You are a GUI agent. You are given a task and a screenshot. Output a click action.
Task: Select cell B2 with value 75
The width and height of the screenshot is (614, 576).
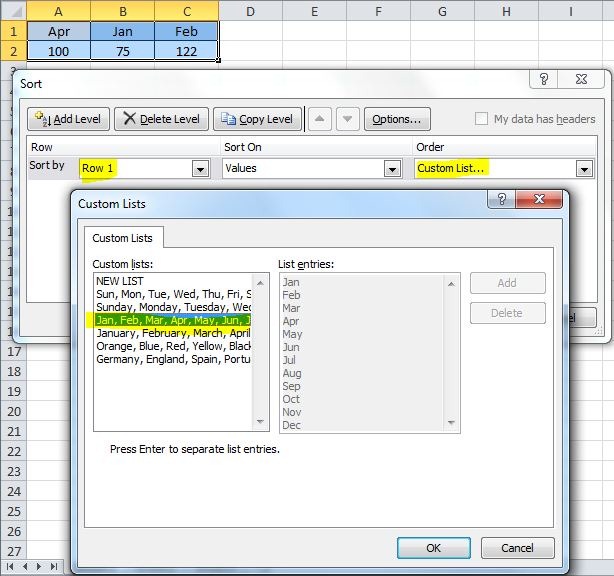pos(123,51)
